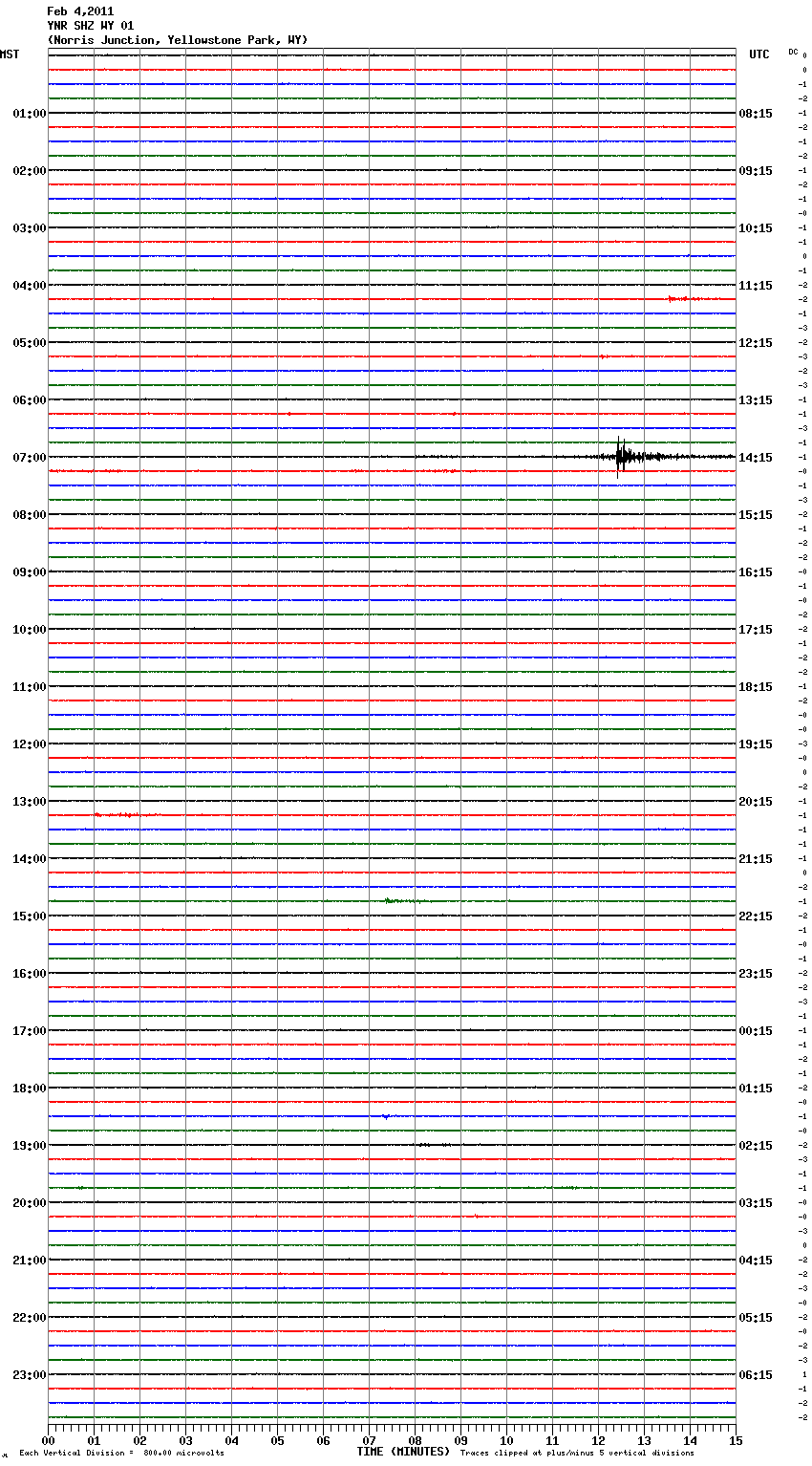Image resolution: width=812 pixels, height=1466 pixels.
Task: Select the 03:00 MST row label
Action: [30, 228]
